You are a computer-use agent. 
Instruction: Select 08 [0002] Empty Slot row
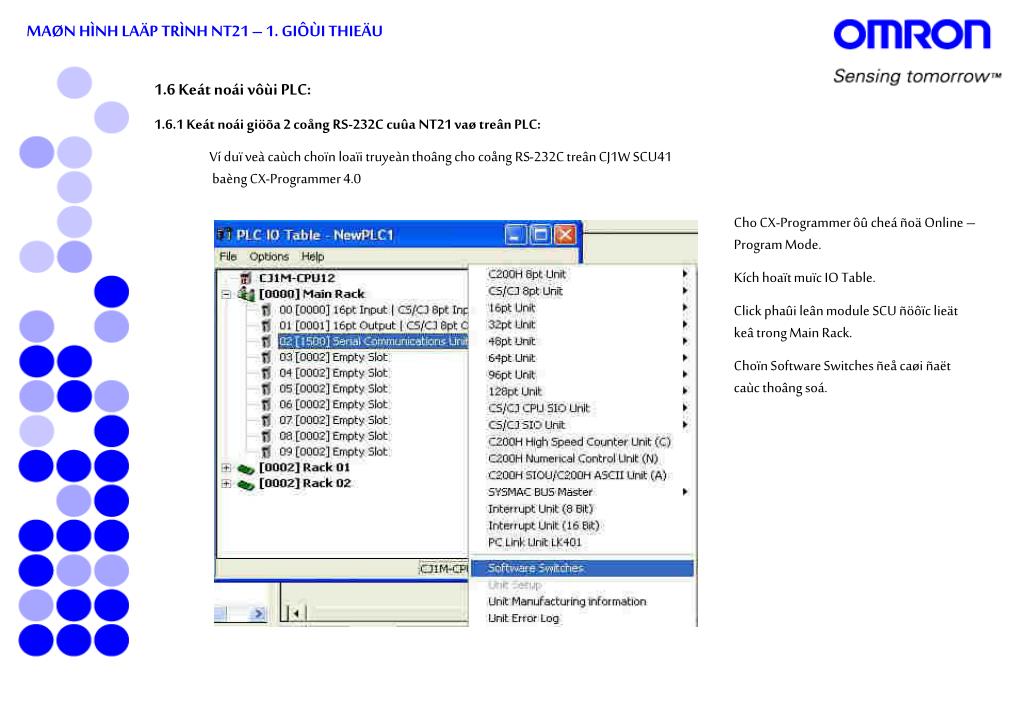click(333, 436)
